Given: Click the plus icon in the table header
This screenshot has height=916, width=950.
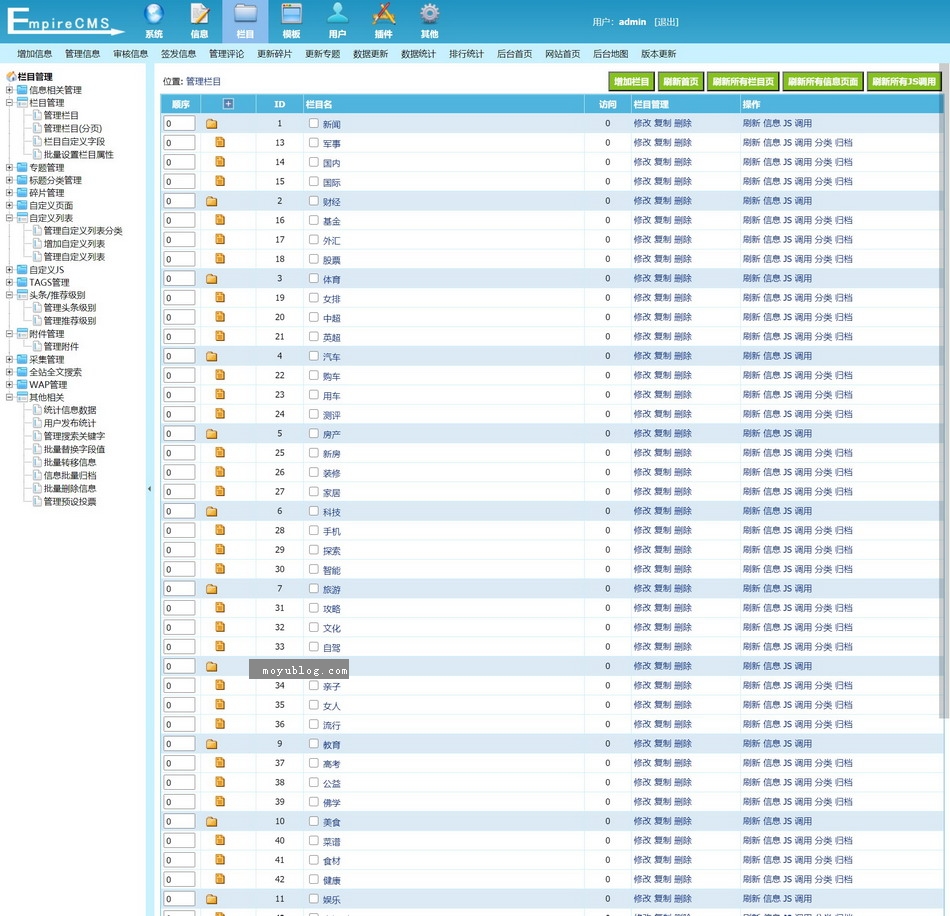Looking at the screenshot, I should (x=228, y=104).
